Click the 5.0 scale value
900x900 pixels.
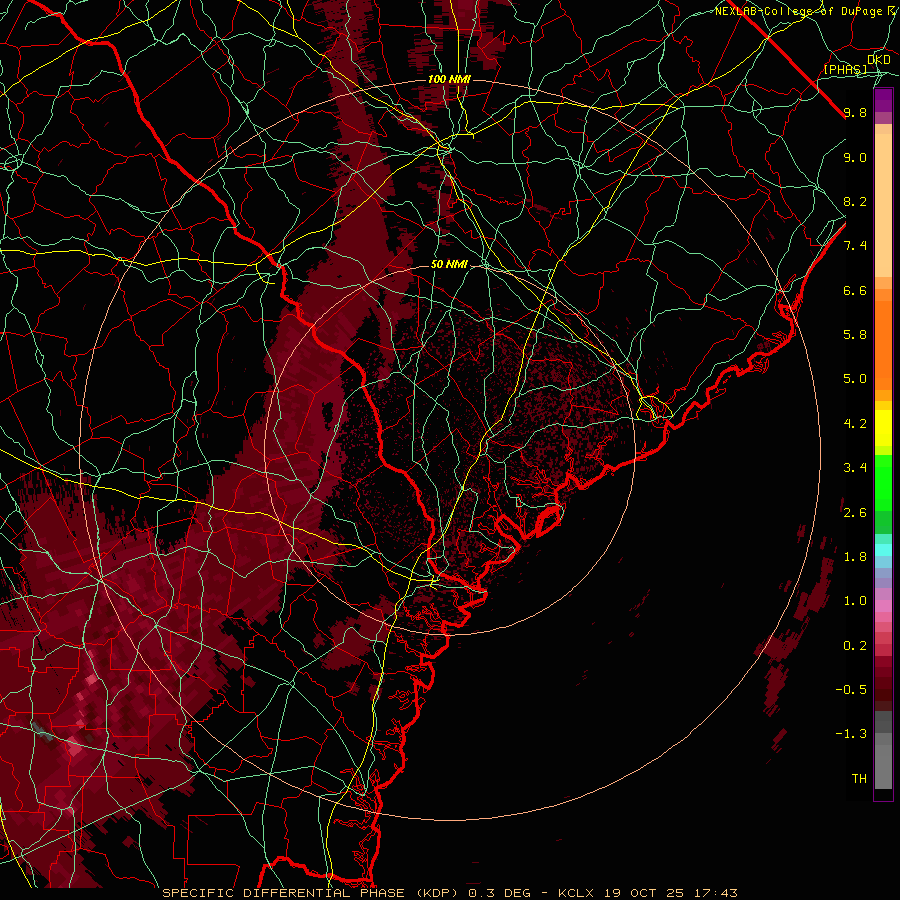855,379
